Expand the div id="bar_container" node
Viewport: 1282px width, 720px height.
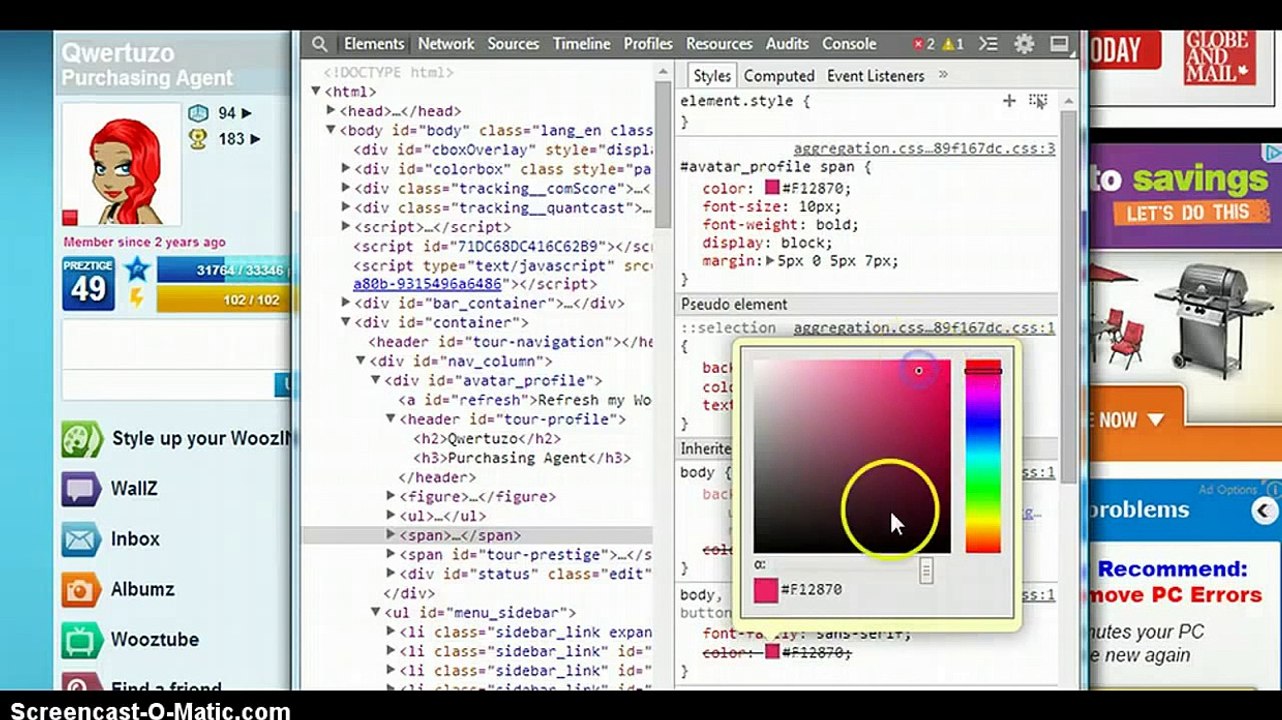click(x=346, y=303)
